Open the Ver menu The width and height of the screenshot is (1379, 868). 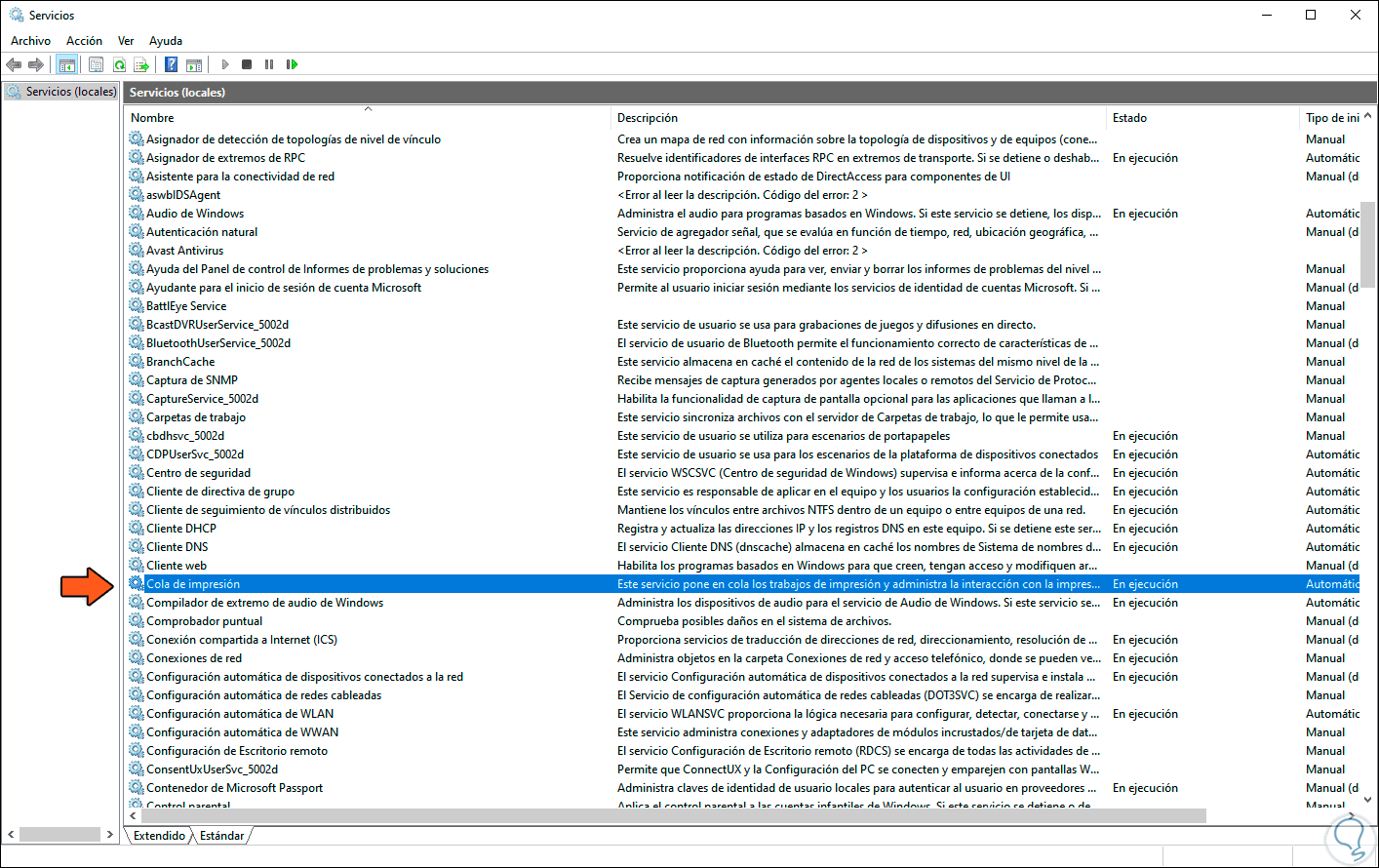126,41
